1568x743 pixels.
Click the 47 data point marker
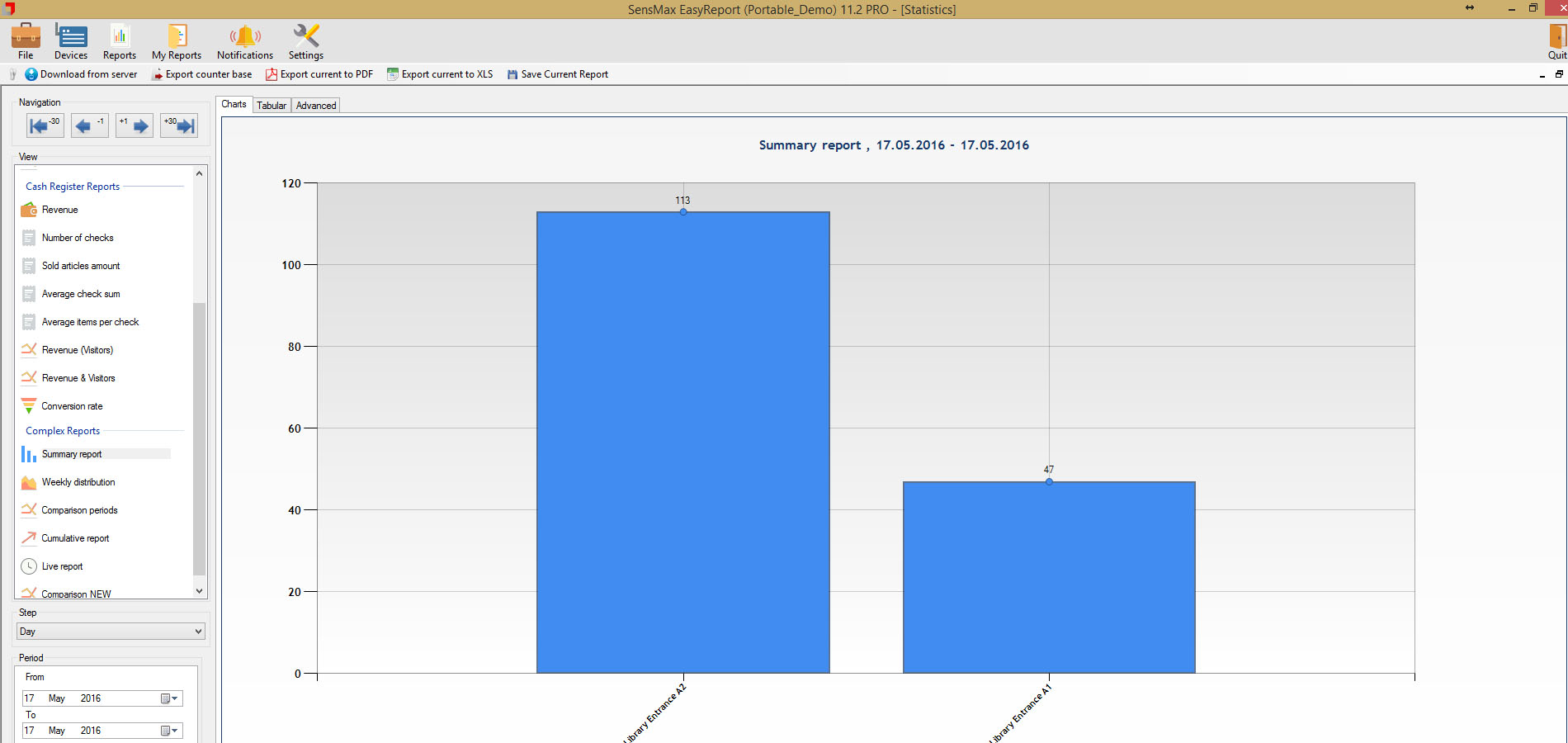point(1049,481)
